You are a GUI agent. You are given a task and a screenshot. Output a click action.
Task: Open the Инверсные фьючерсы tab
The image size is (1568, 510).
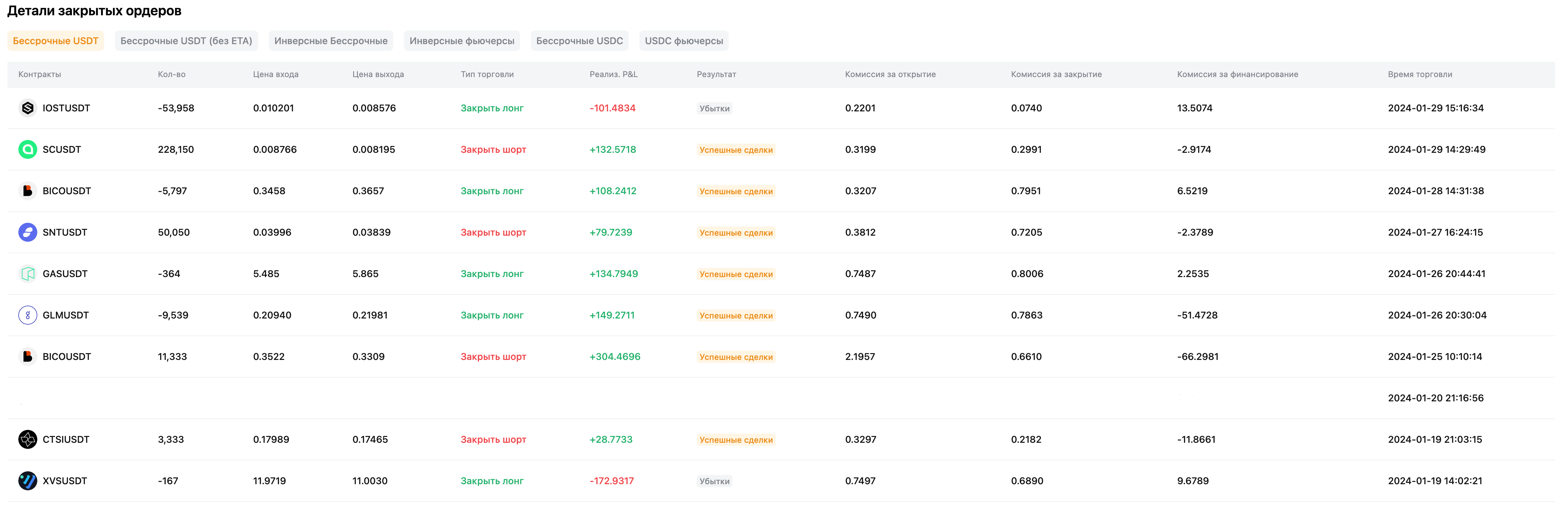[x=461, y=41]
